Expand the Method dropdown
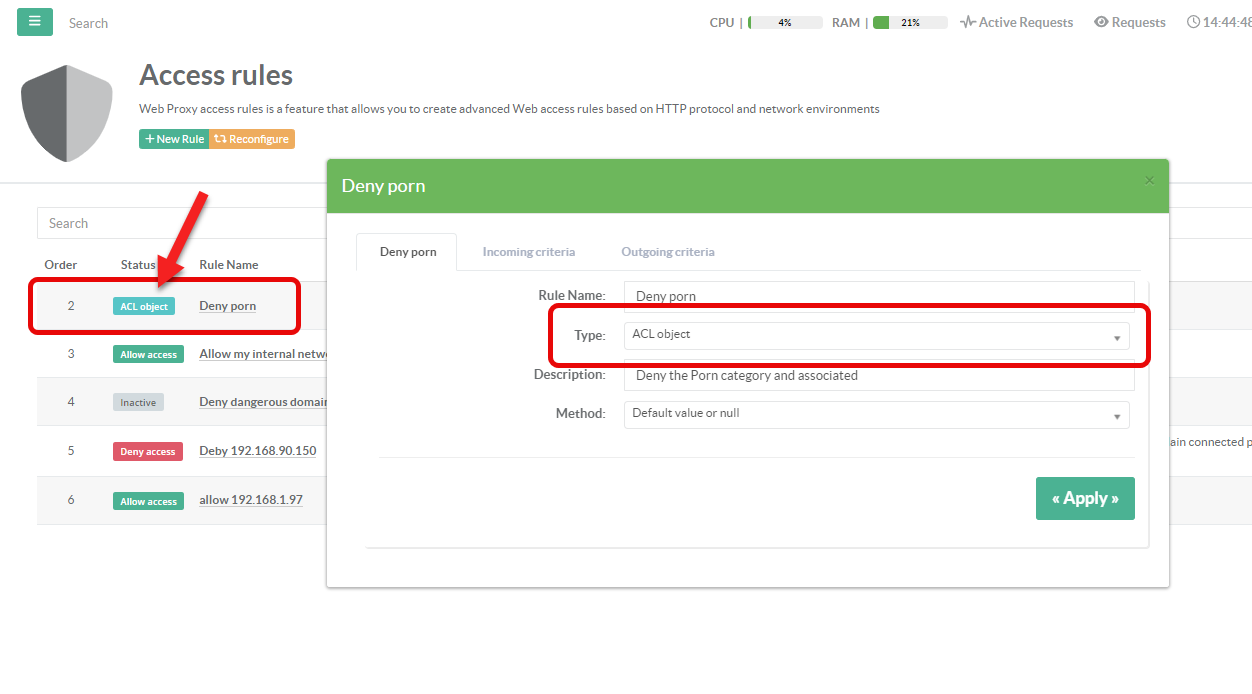The image size is (1252, 694). [x=876, y=414]
